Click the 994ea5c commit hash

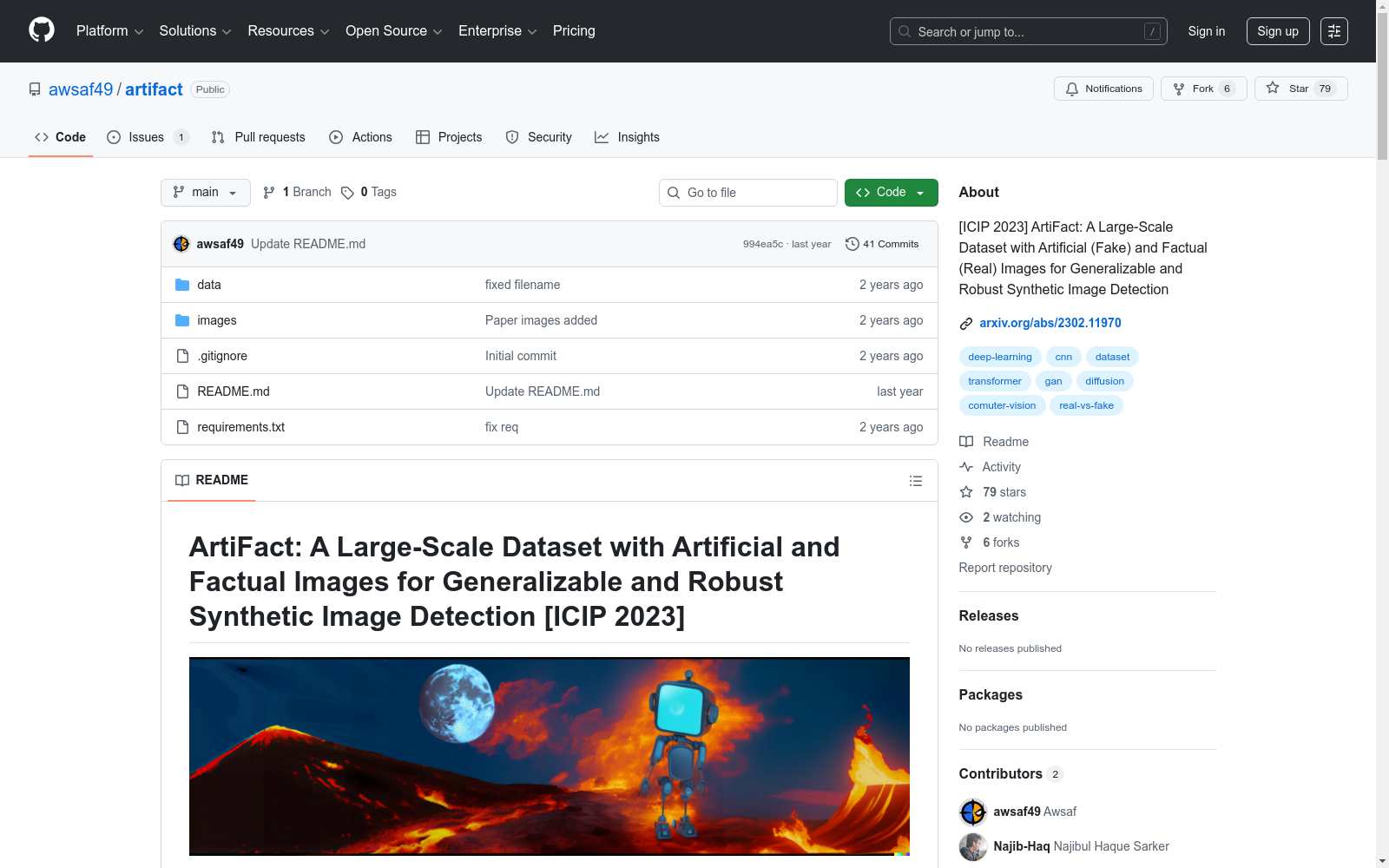click(762, 244)
